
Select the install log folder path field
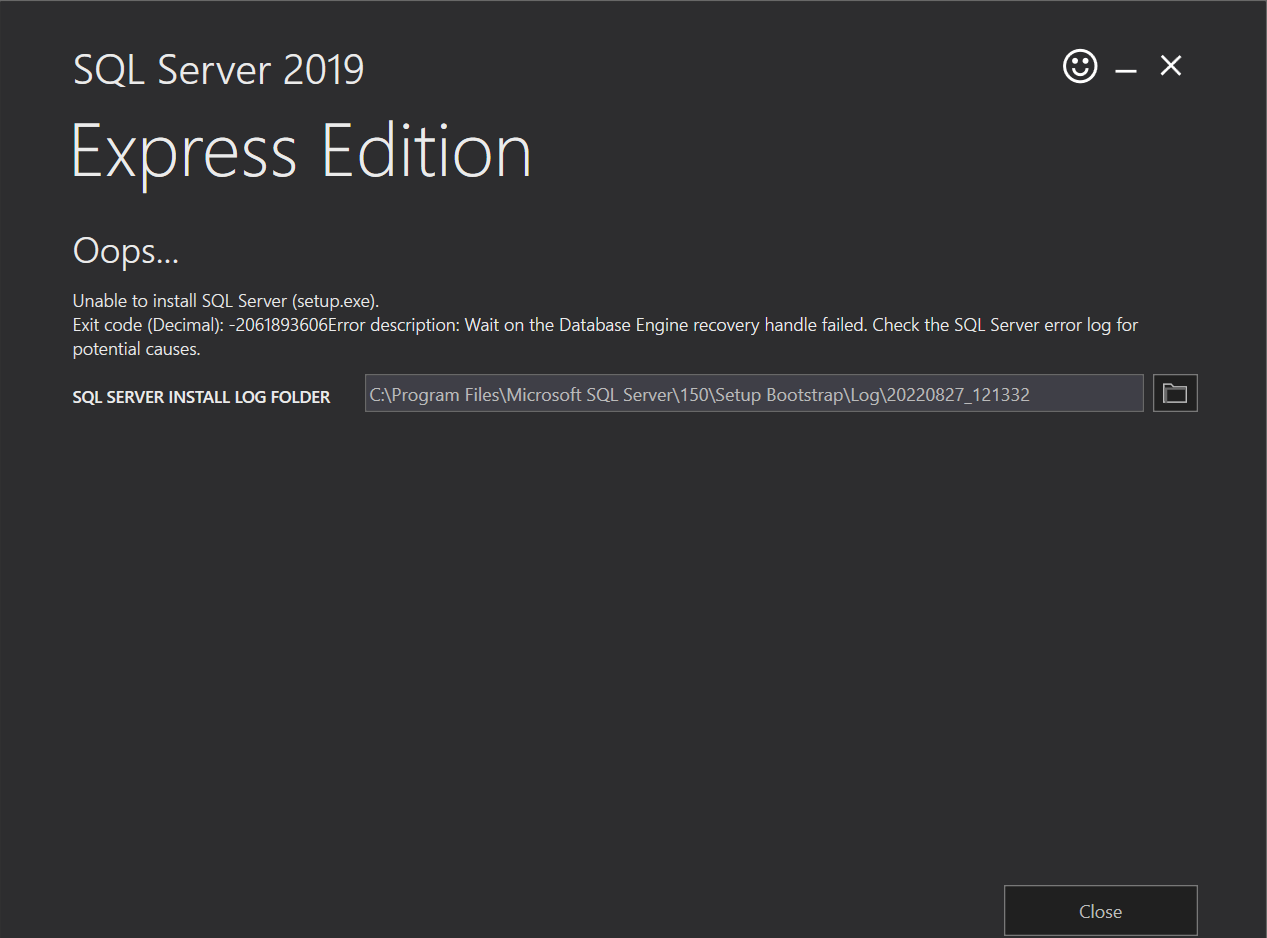coord(754,393)
